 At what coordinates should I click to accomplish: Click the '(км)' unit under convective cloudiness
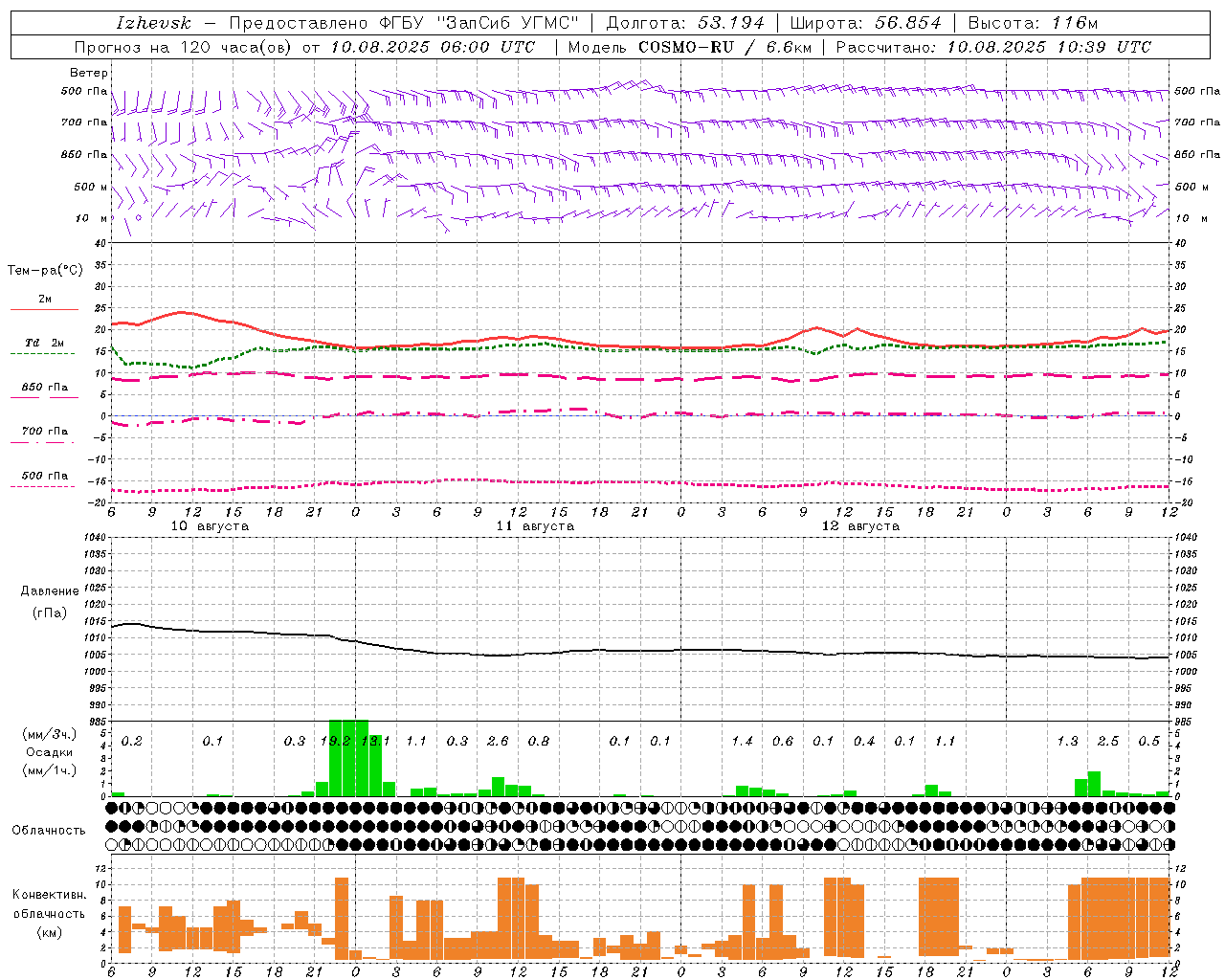[x=49, y=932]
